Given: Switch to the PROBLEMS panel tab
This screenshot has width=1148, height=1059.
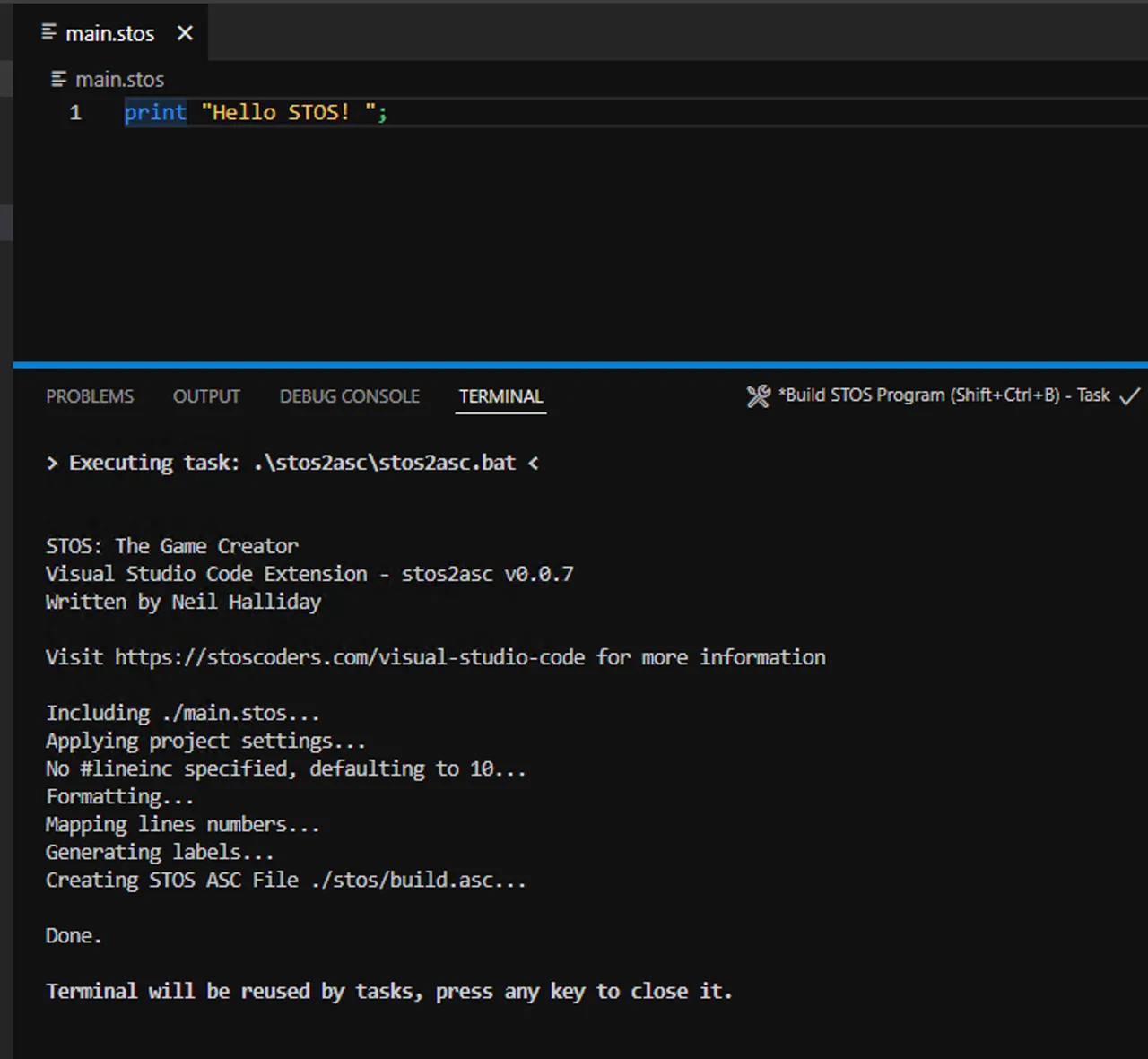Looking at the screenshot, I should pos(90,396).
